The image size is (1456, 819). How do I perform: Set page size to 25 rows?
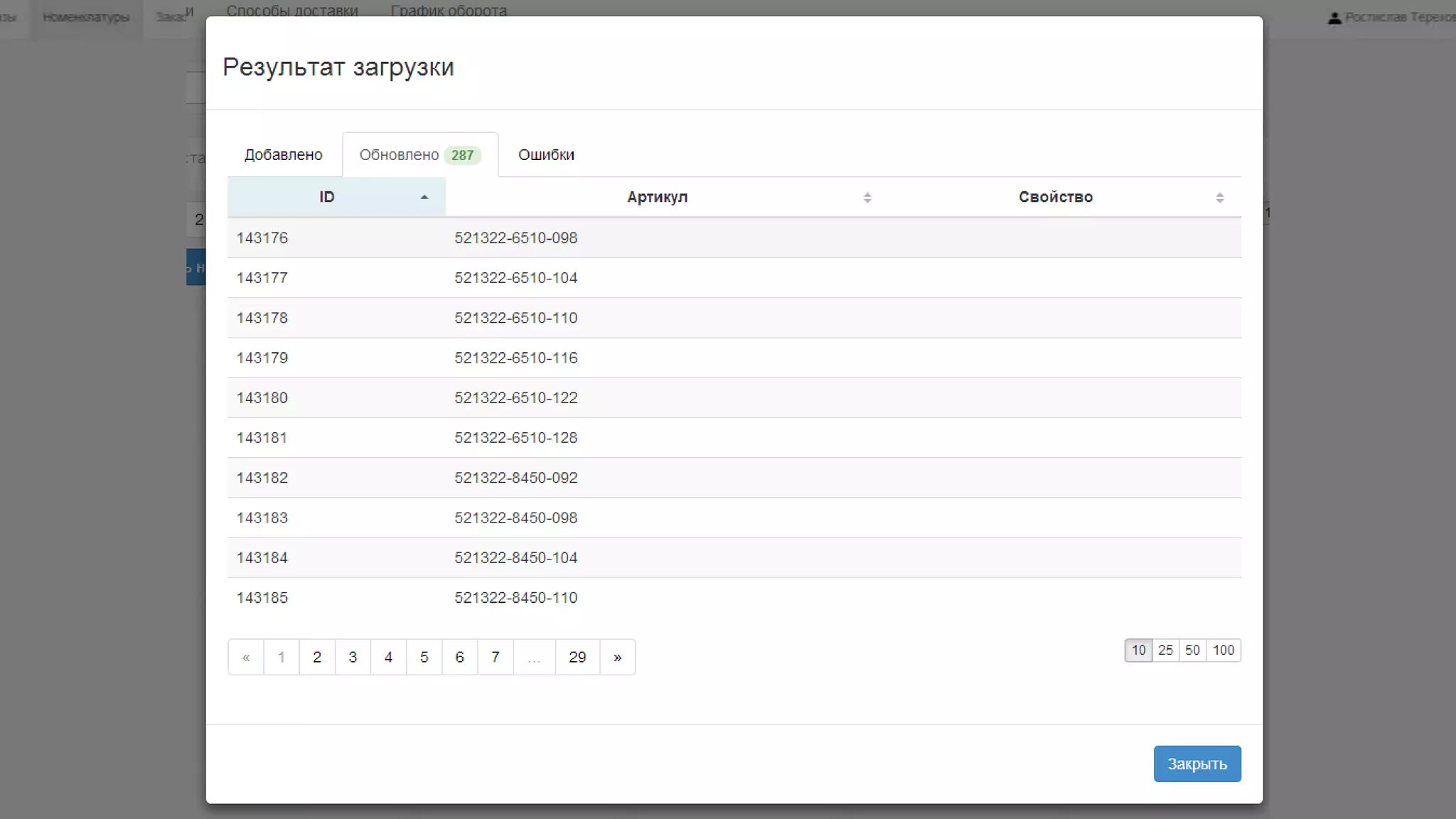coord(1165,650)
